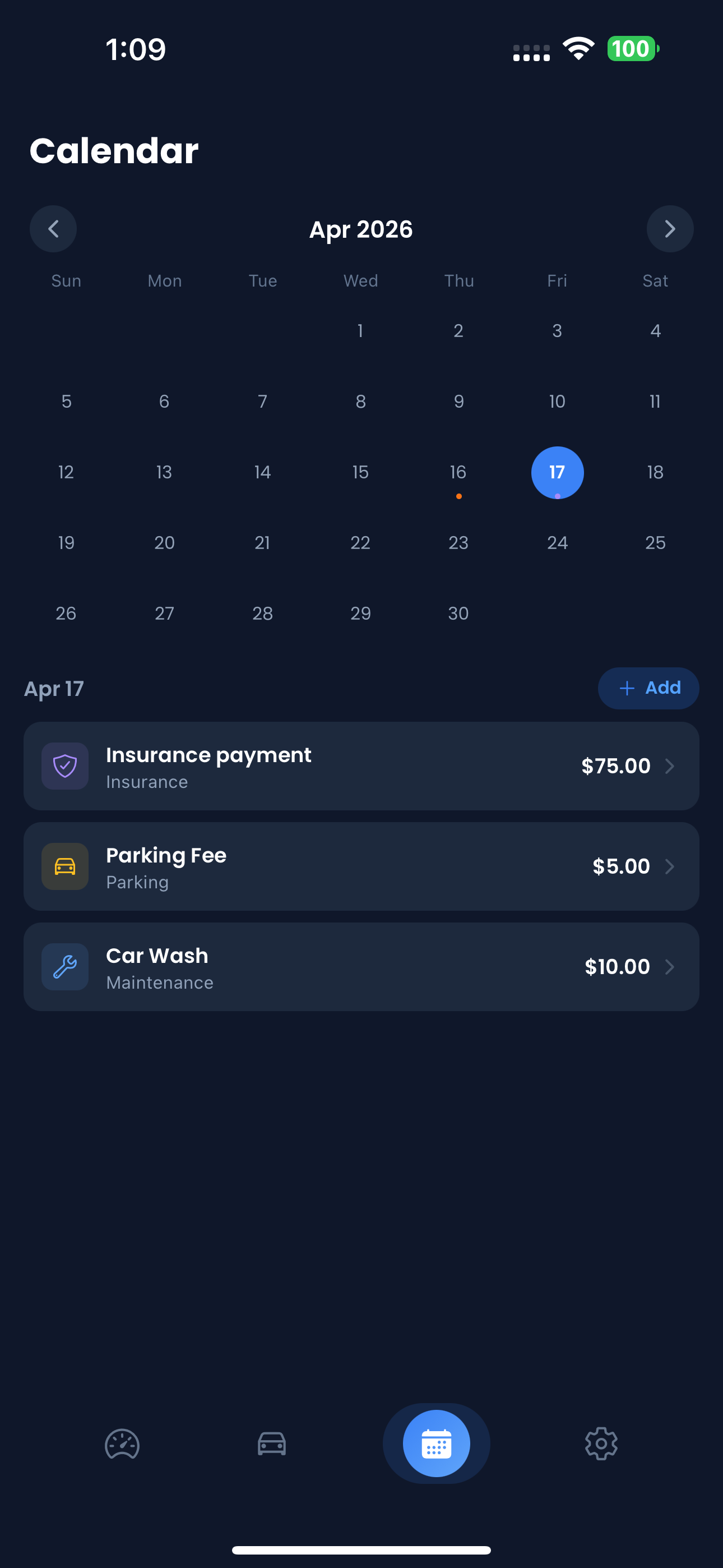Open the dashboard speedometer tab
The image size is (723, 1568).
click(x=122, y=1444)
